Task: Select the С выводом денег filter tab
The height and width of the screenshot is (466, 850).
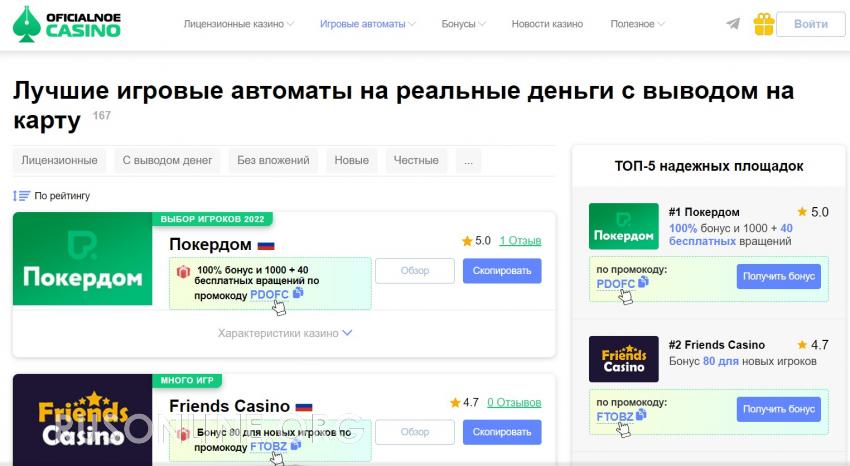Action: click(x=167, y=160)
